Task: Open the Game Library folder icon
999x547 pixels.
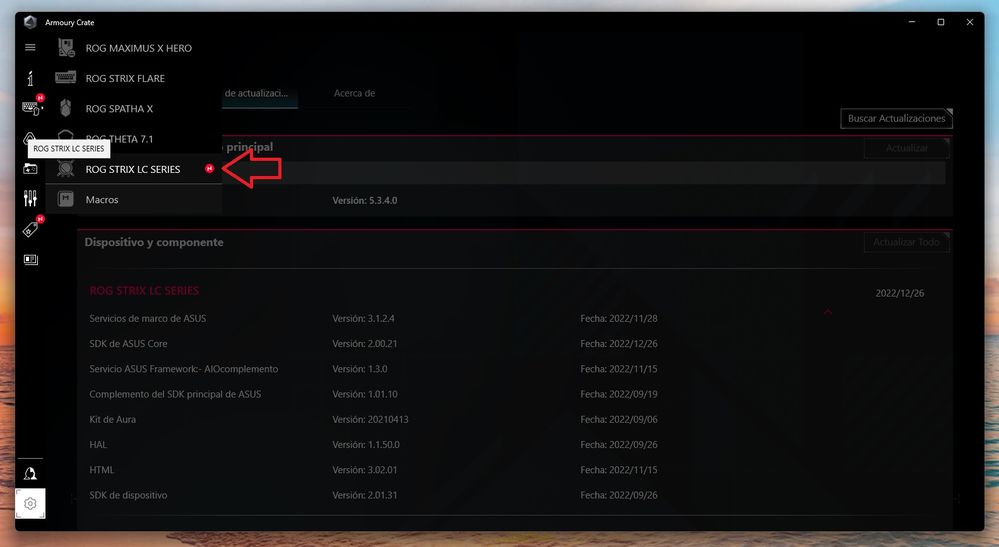Action: [x=30, y=169]
